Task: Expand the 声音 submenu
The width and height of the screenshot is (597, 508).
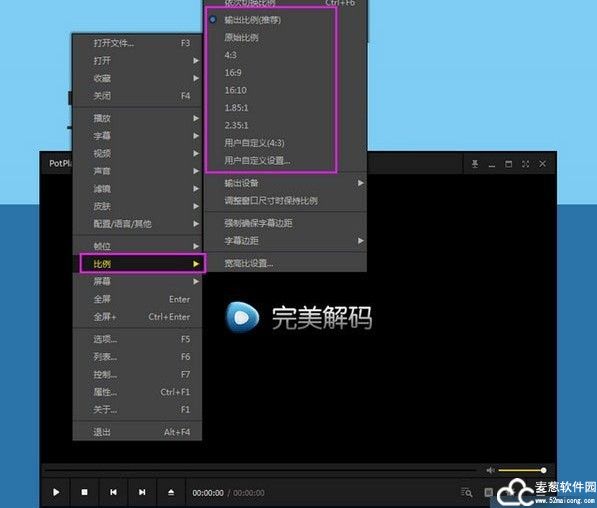Action: [137, 171]
